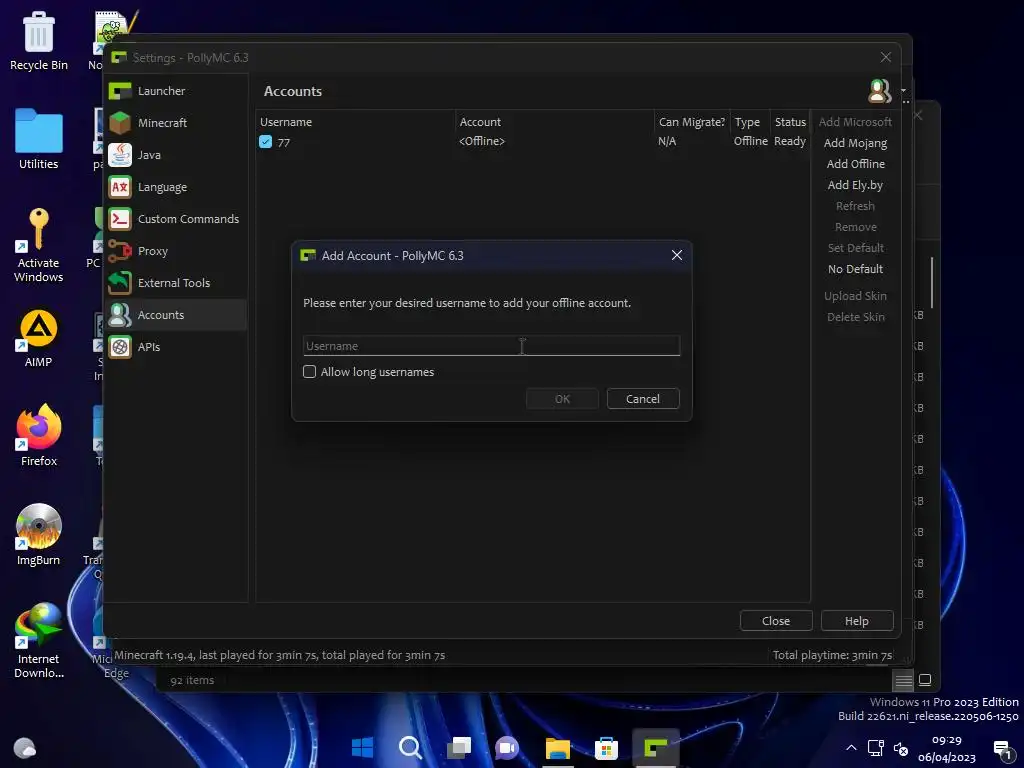Click Add Ely.by account option
1024x768 pixels.
(x=855, y=185)
